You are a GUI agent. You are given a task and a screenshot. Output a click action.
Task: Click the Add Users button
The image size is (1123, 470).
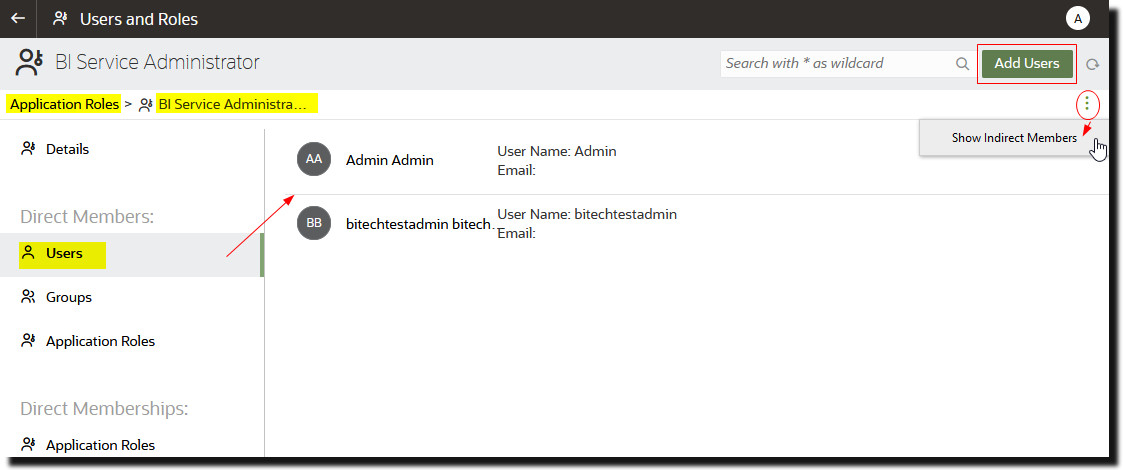(x=1026, y=64)
